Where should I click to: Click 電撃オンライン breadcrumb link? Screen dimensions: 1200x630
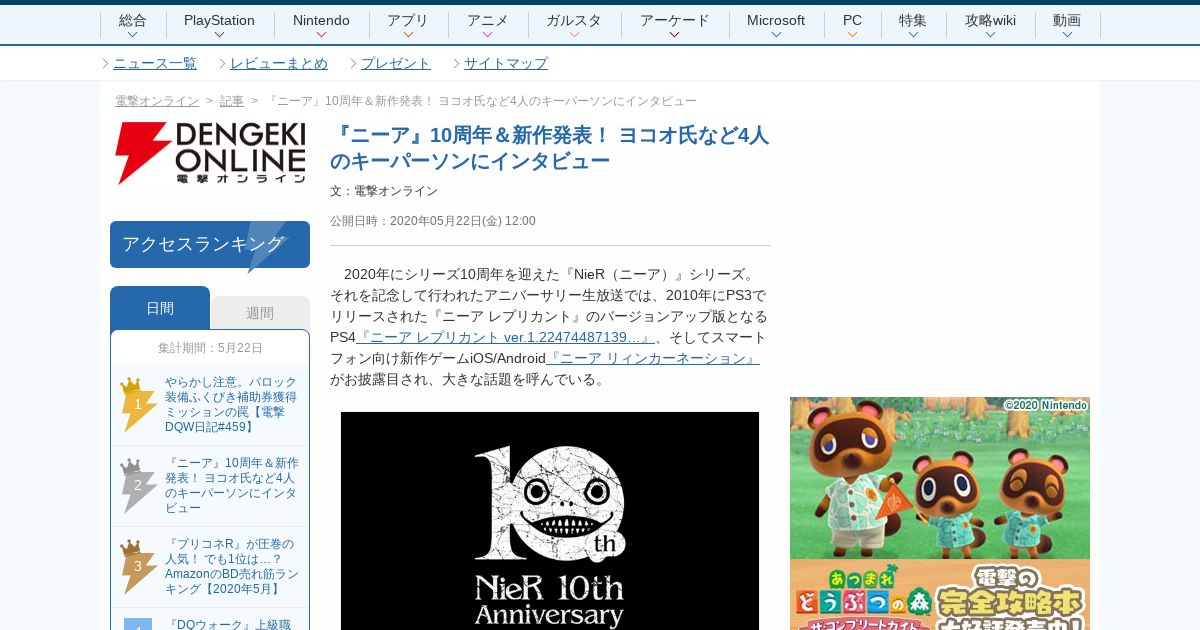point(157,101)
